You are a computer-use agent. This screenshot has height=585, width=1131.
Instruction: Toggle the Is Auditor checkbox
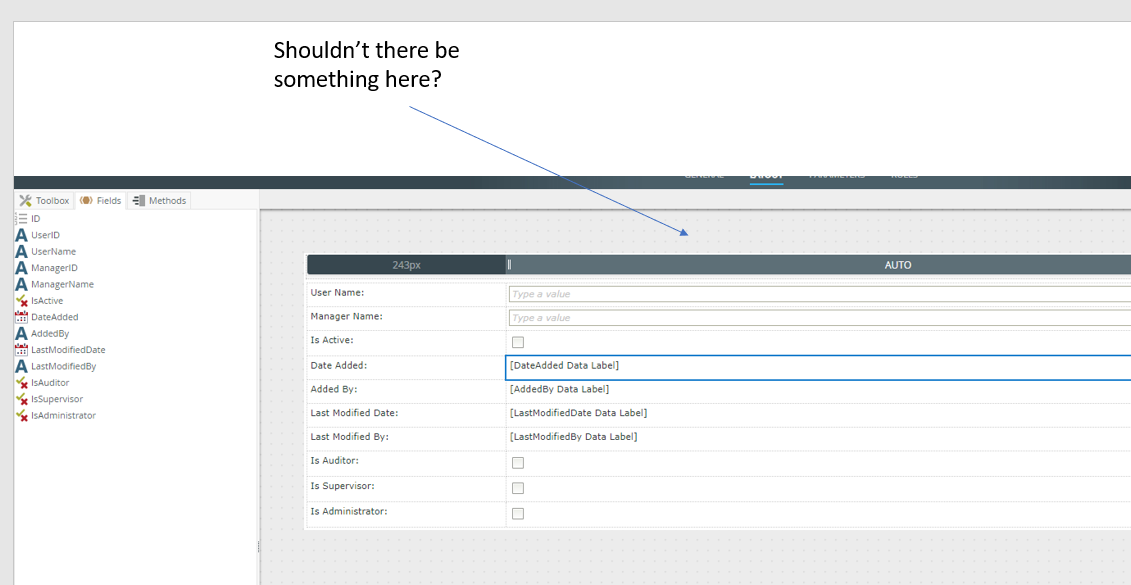[x=518, y=463]
